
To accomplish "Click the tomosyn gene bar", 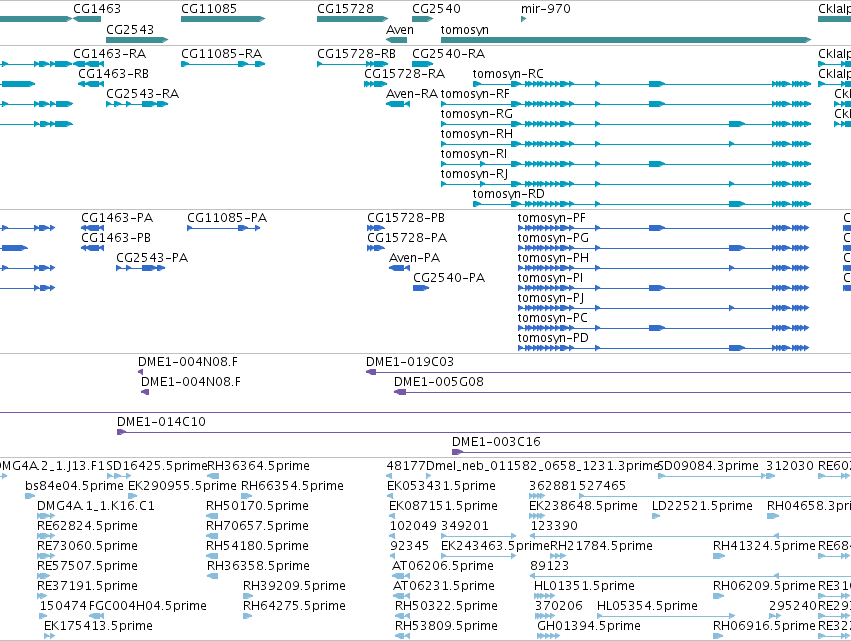I will tap(626, 40).
